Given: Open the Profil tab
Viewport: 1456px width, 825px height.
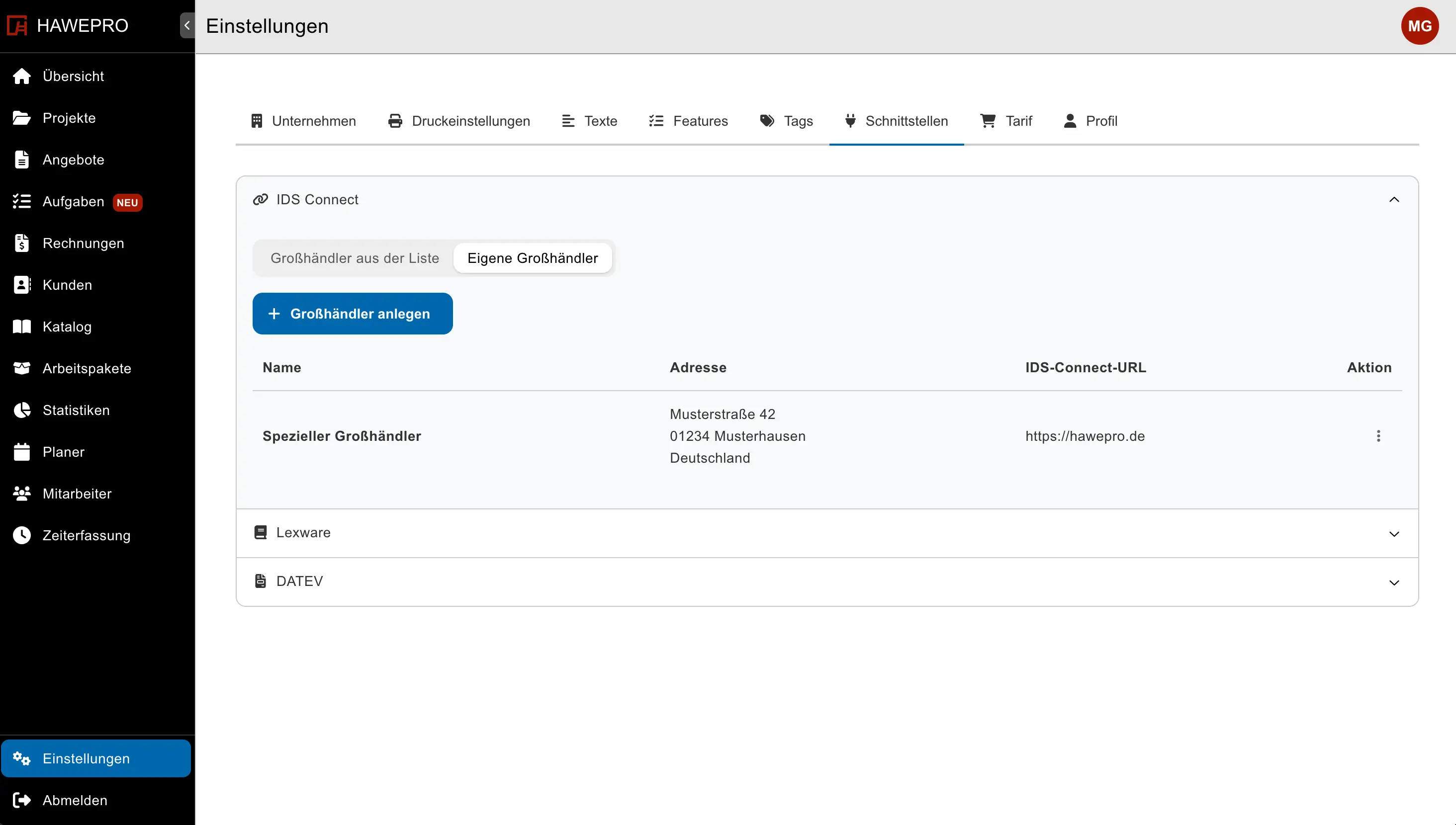Looking at the screenshot, I should (x=1091, y=121).
